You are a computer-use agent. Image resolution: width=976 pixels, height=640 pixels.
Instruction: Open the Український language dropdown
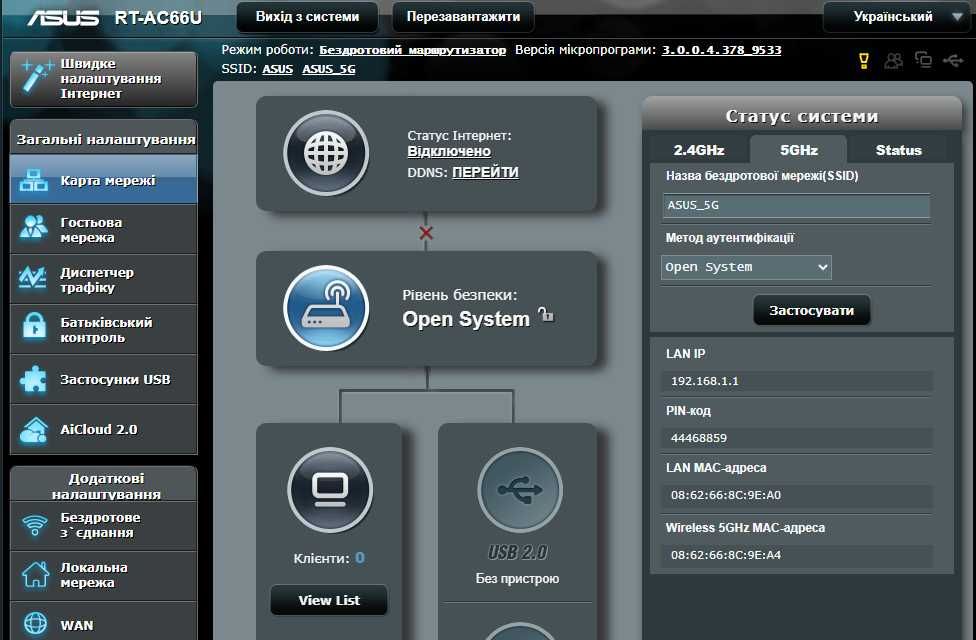pyautogui.click(x=899, y=17)
